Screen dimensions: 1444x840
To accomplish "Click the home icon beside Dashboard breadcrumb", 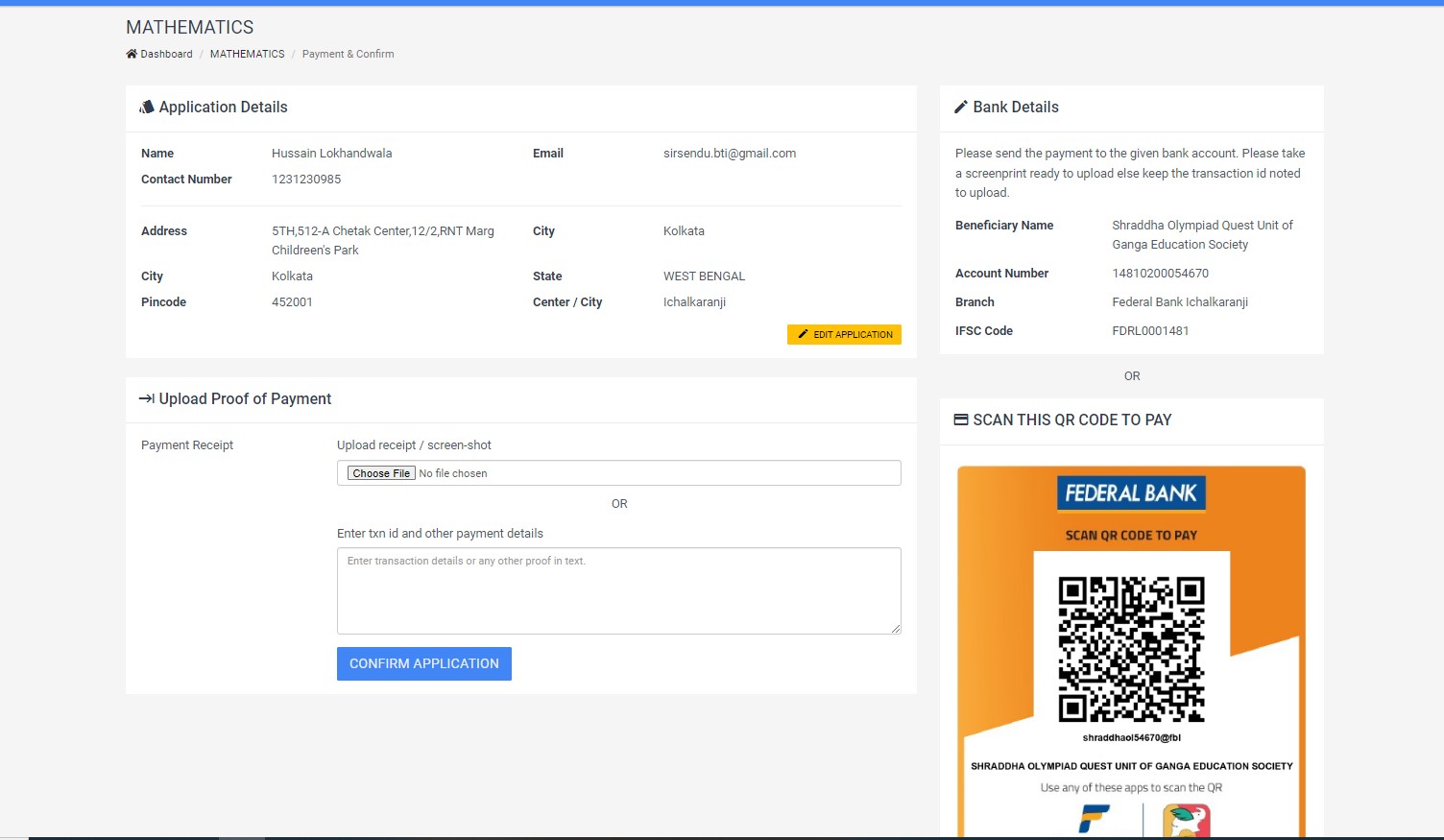I will pyautogui.click(x=132, y=54).
